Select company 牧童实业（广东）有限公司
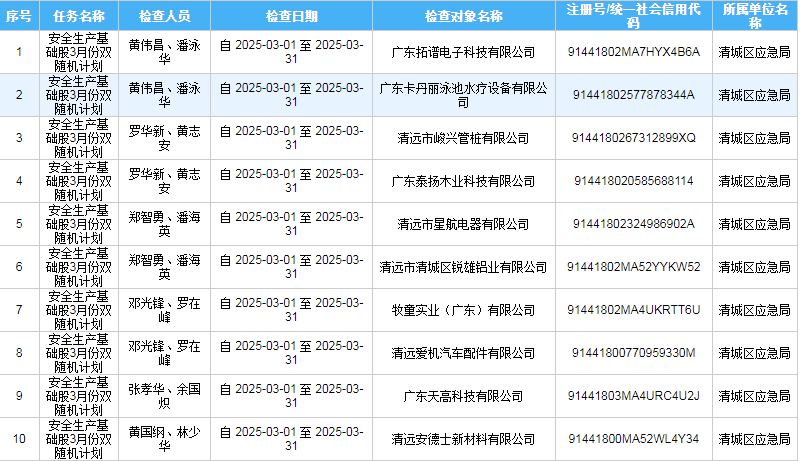The width and height of the screenshot is (800, 461). point(463,310)
